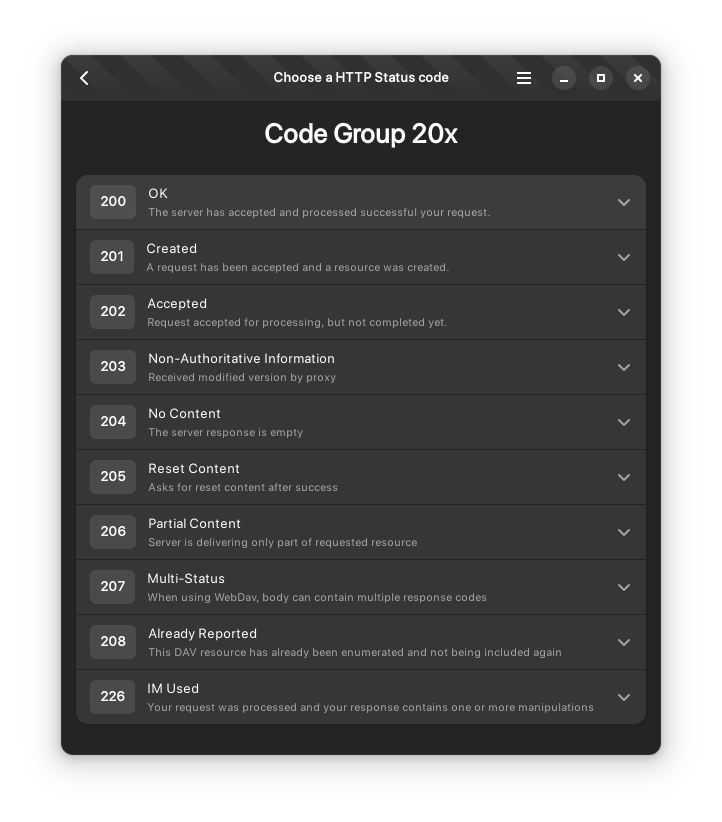Click the WebDav multiple response codes description
Screen dimensions: 722x822
coord(317,598)
